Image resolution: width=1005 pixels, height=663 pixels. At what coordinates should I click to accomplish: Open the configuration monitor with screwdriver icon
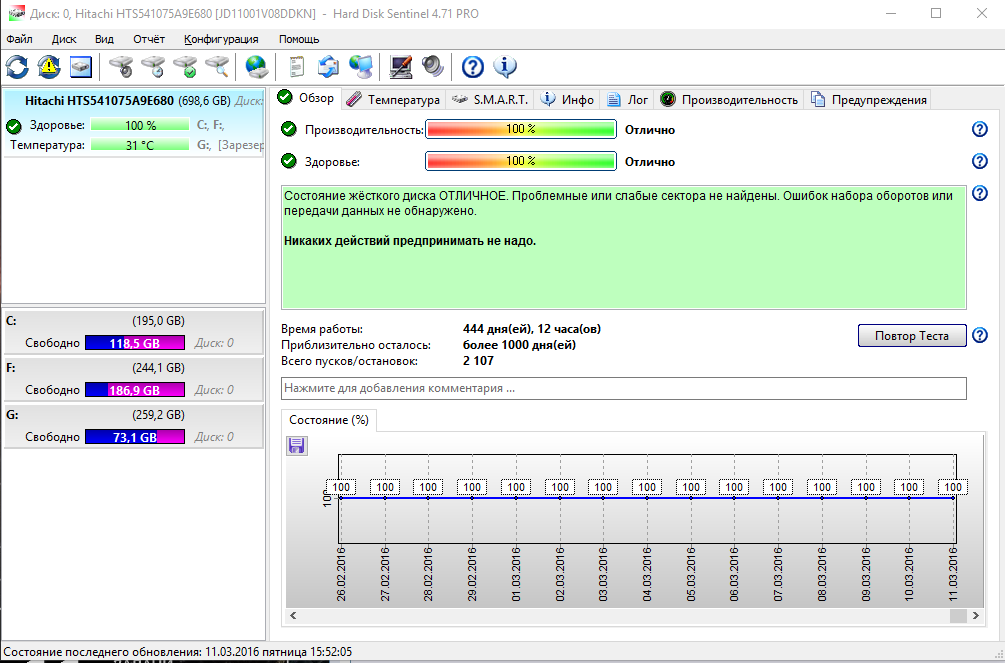point(401,66)
